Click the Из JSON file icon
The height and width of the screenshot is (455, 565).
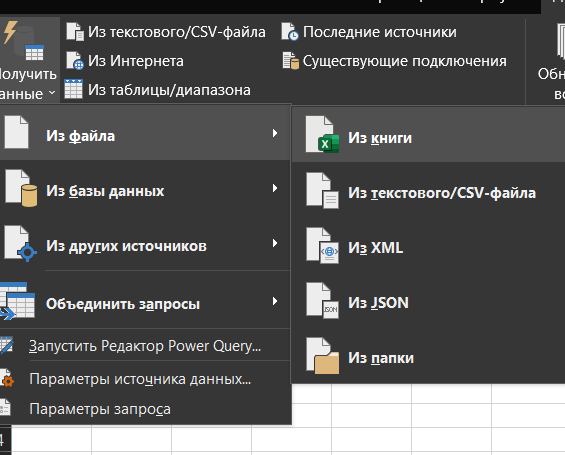322,300
